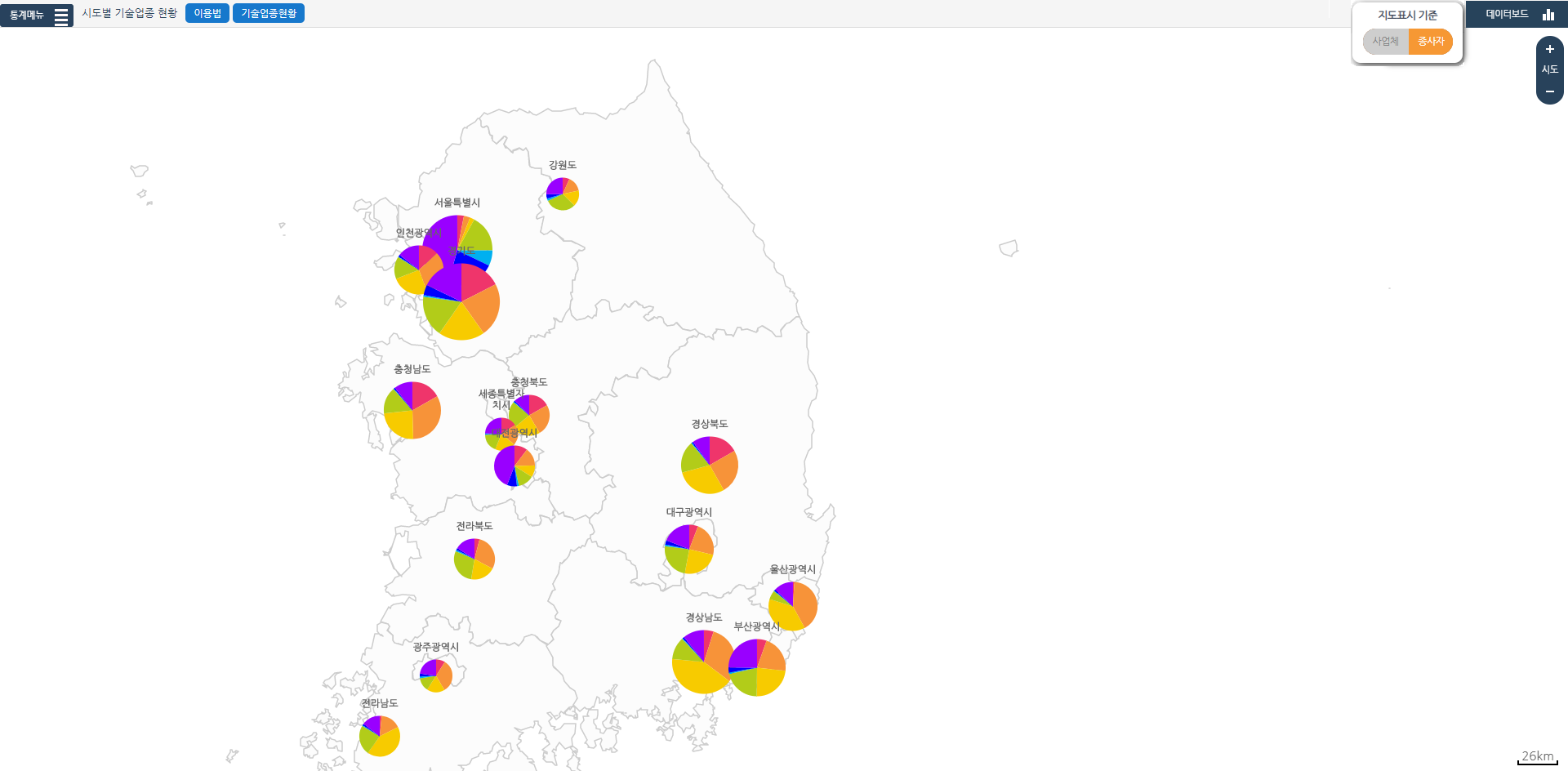The image size is (1568, 771).
Task: Select the 광주광역시 pie chart
Action: coord(436,675)
